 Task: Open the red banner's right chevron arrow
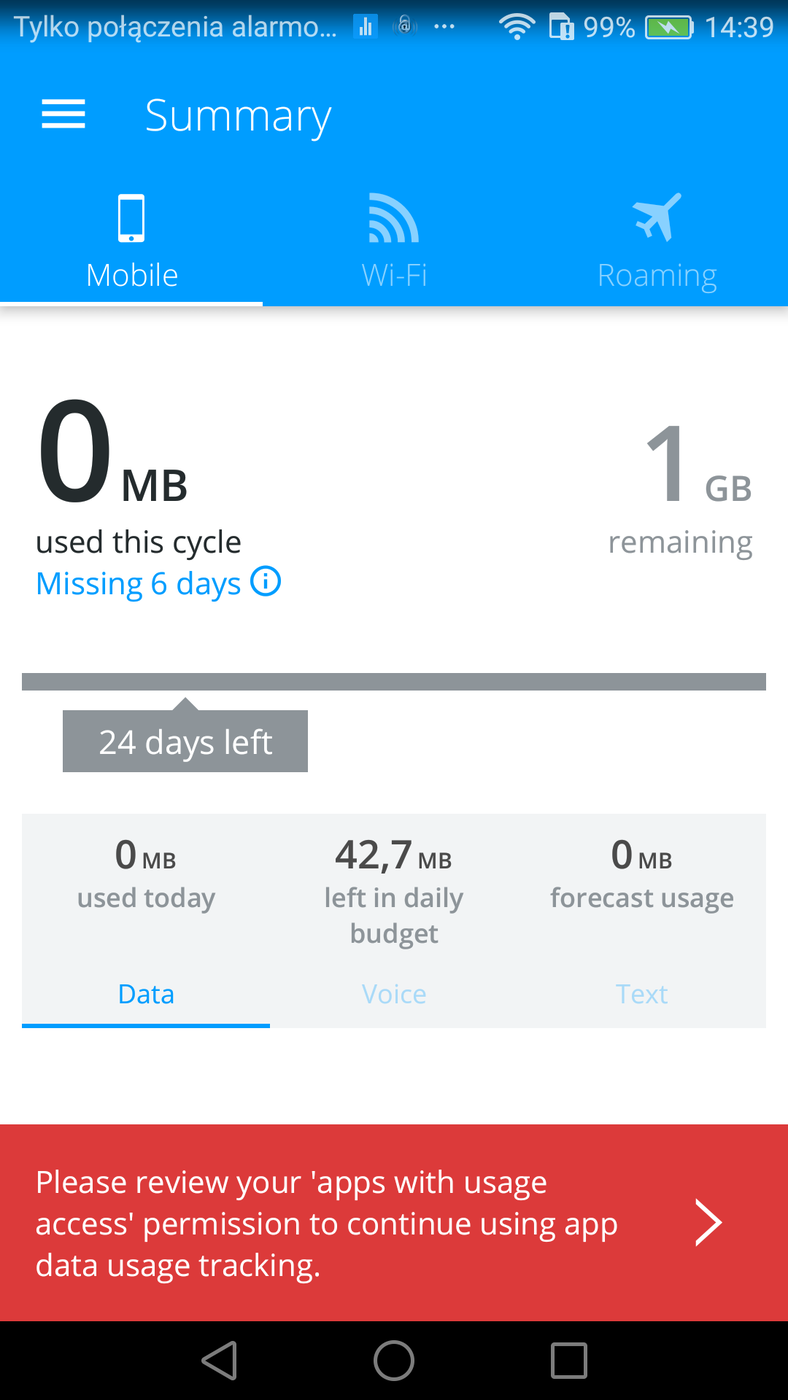point(708,1222)
